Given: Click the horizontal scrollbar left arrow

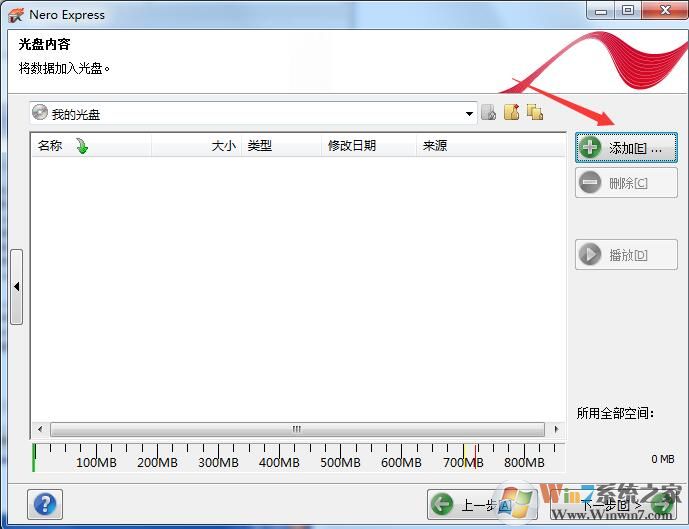Looking at the screenshot, I should tap(40, 429).
